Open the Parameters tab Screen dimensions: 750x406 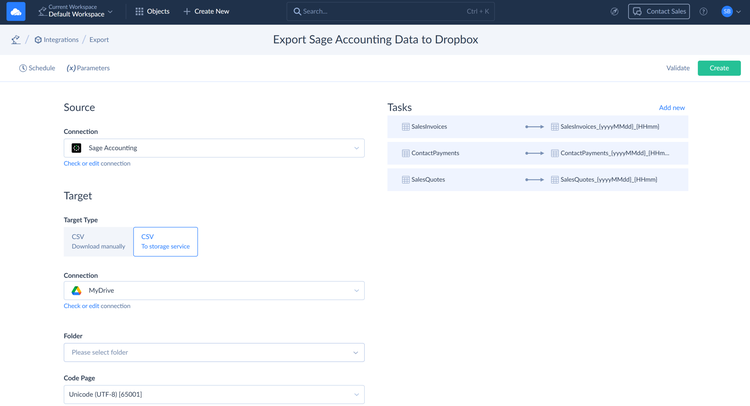point(88,68)
